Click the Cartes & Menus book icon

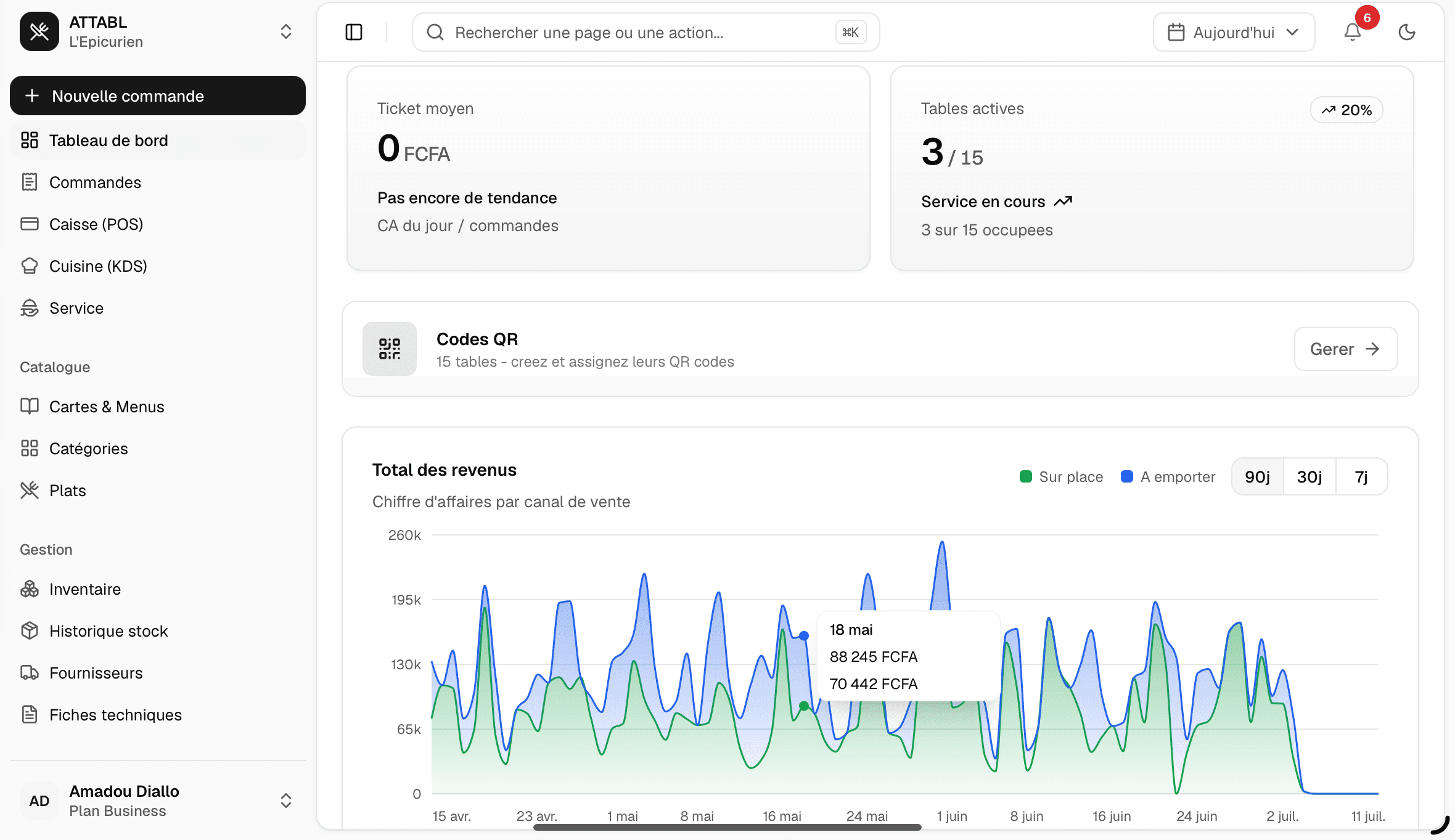30,406
